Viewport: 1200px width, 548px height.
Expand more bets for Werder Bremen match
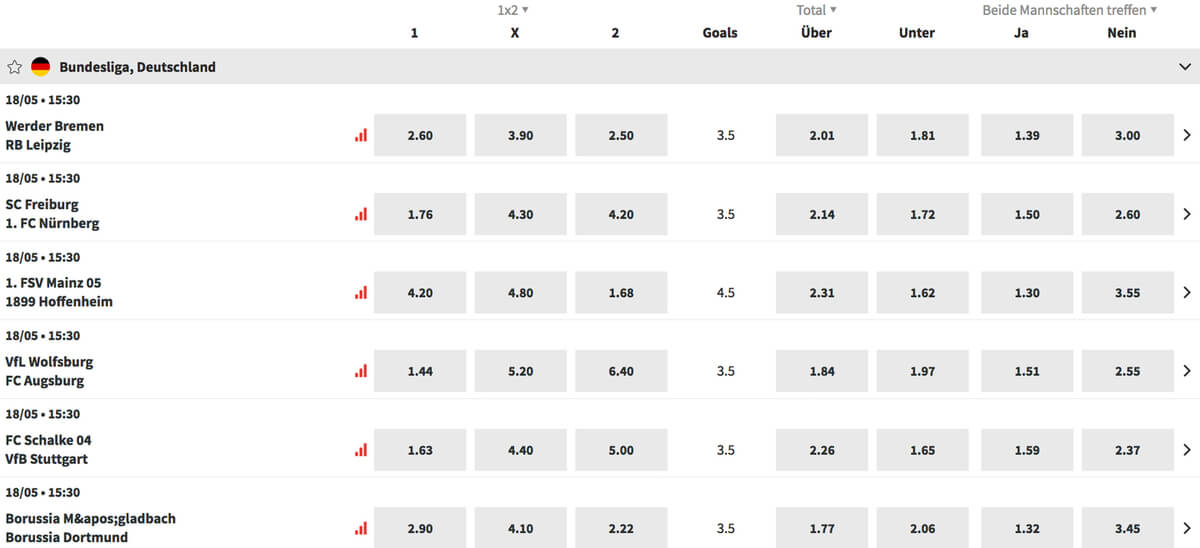[x=1187, y=135]
